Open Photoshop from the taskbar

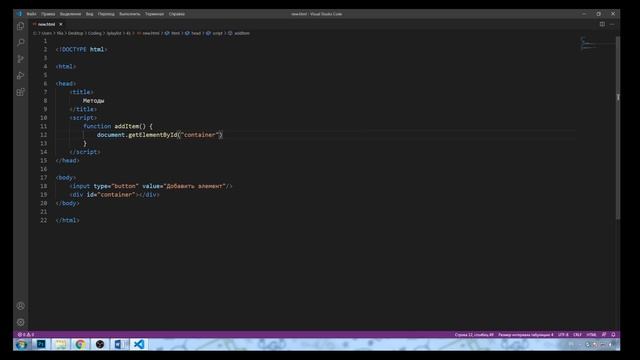tap(41, 344)
